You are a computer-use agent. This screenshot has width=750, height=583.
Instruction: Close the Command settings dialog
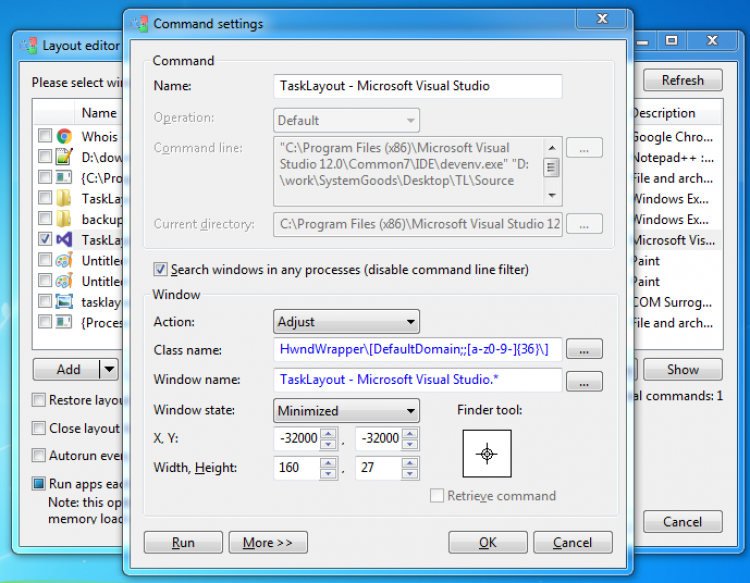pyautogui.click(x=602, y=19)
